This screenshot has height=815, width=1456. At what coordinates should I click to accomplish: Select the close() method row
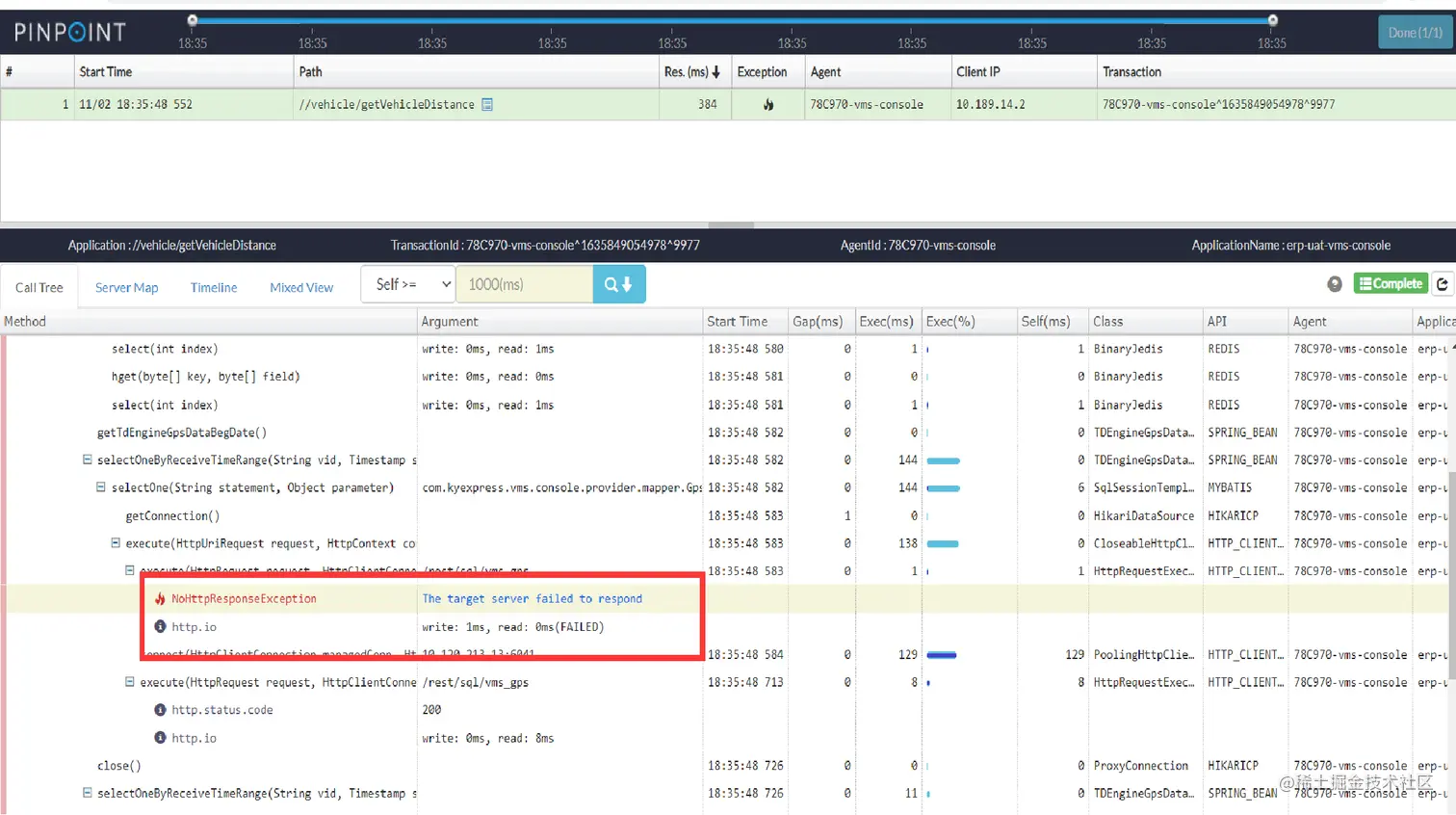pyautogui.click(x=728, y=766)
